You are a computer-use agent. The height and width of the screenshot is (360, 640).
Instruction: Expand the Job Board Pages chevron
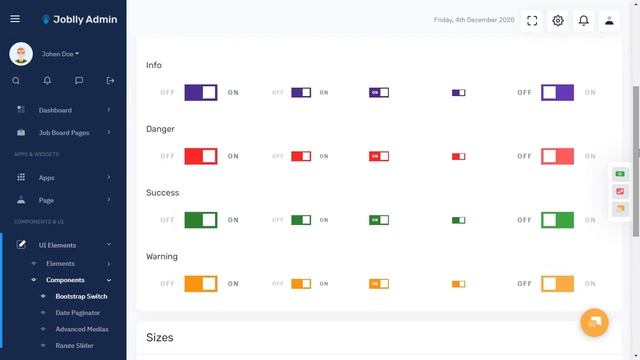coord(109,132)
